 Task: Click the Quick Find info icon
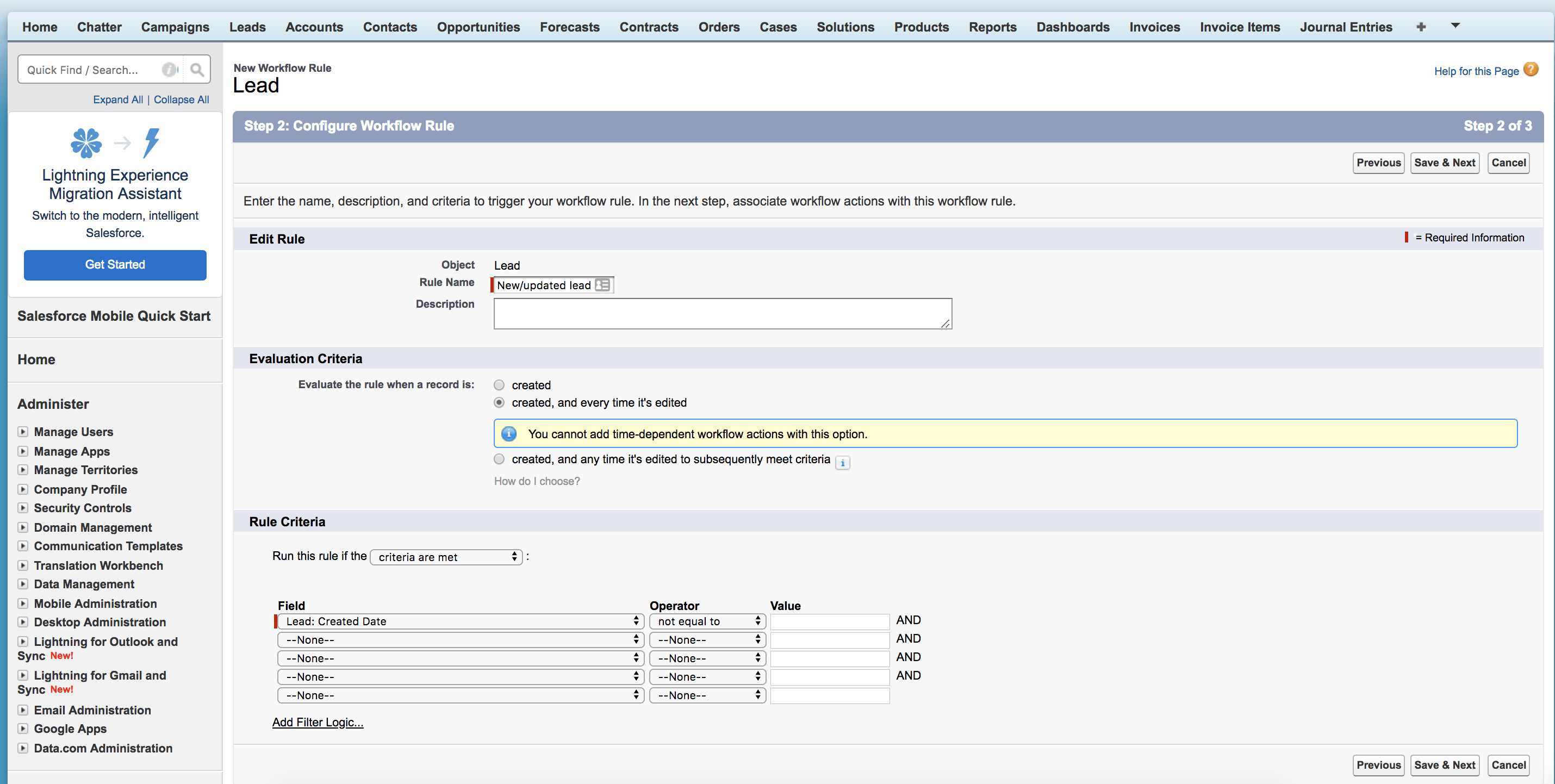[170, 70]
